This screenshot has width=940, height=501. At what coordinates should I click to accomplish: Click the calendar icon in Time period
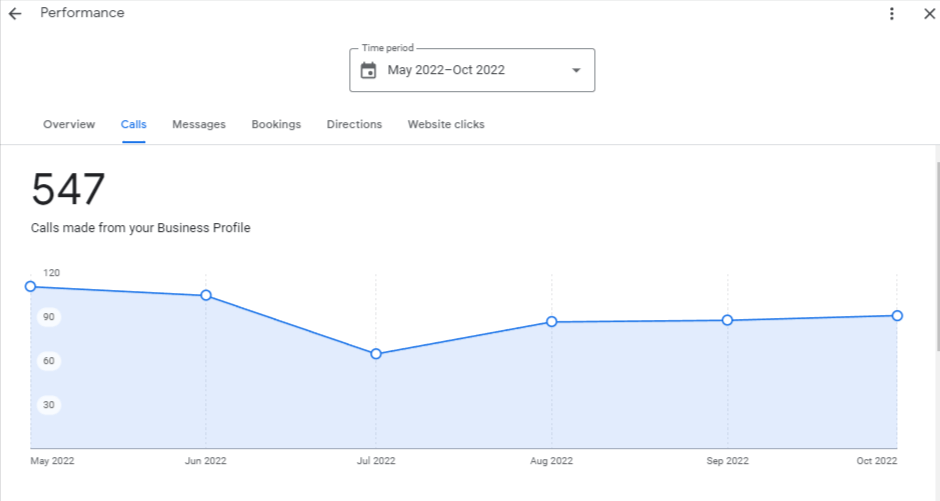368,70
